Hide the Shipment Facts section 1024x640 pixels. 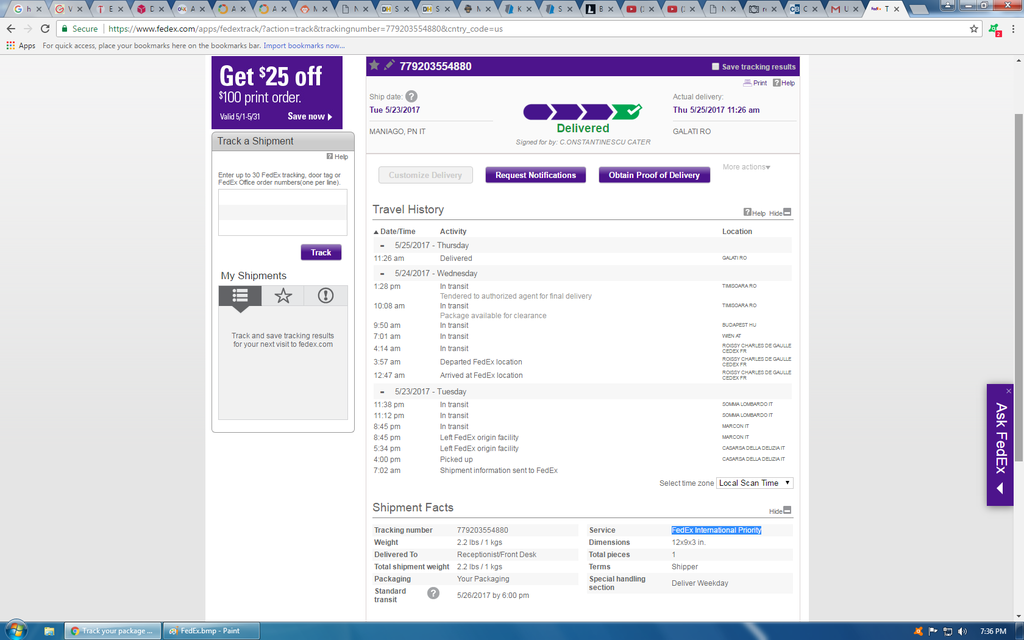click(780, 511)
